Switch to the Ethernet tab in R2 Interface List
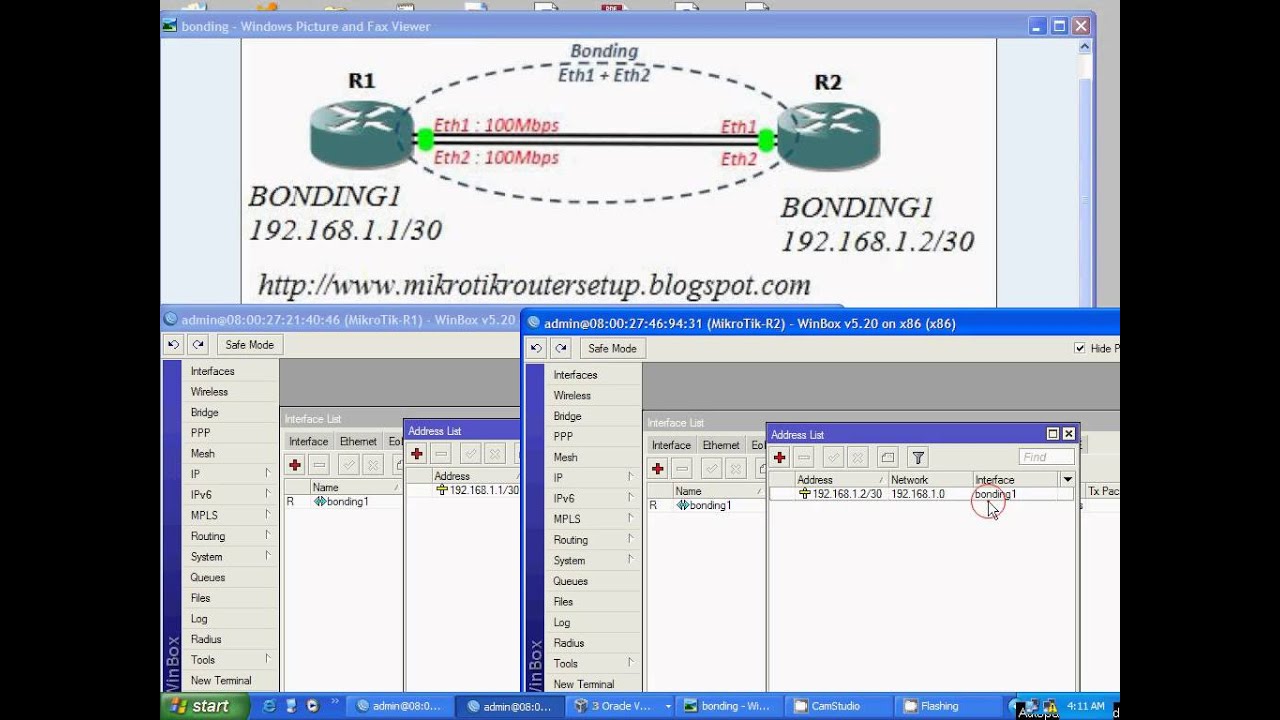Viewport: 1280px width, 720px height. 721,445
